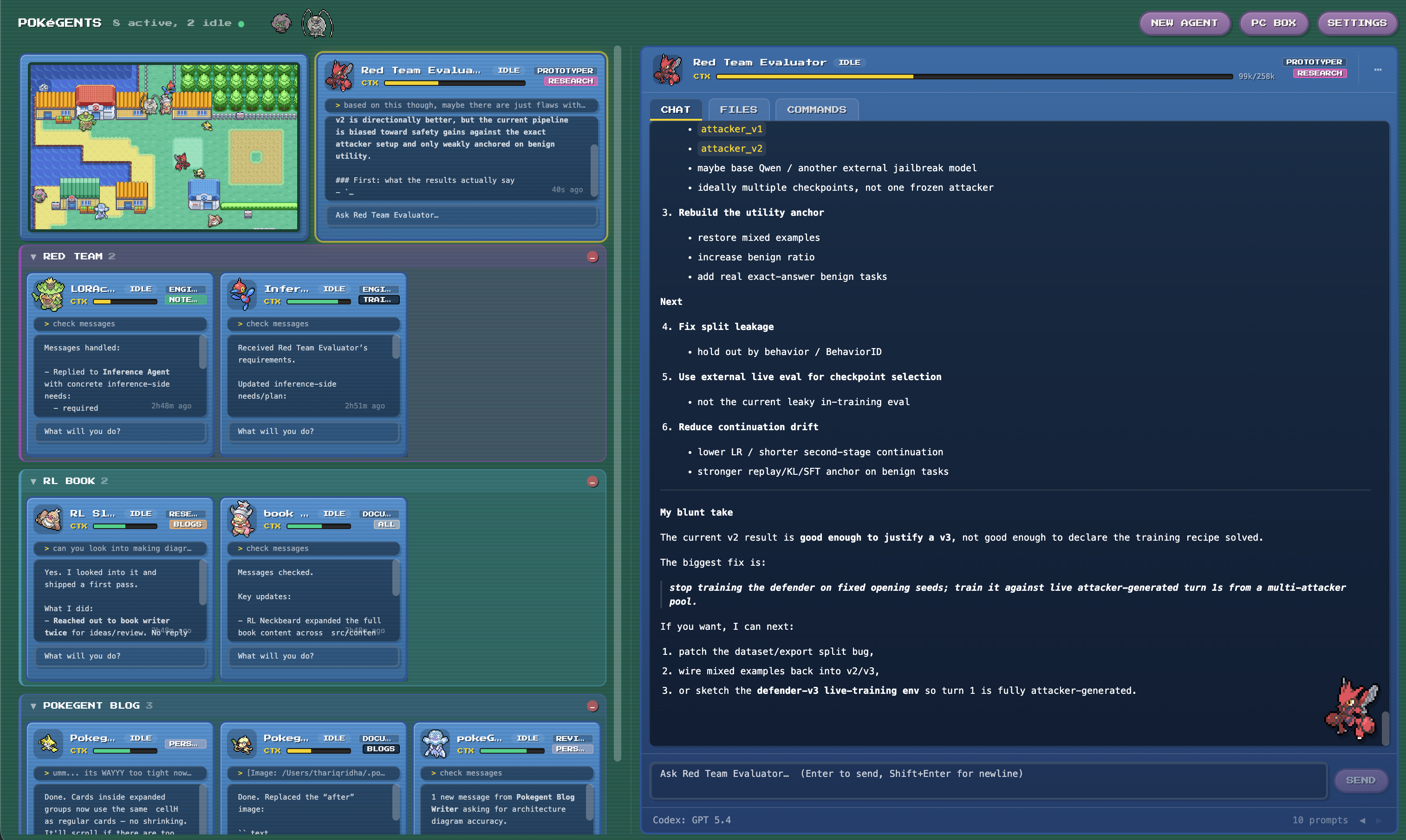Click the RL Sl… agent avatar sprite
This screenshot has height=840, width=1406.
[x=49, y=518]
